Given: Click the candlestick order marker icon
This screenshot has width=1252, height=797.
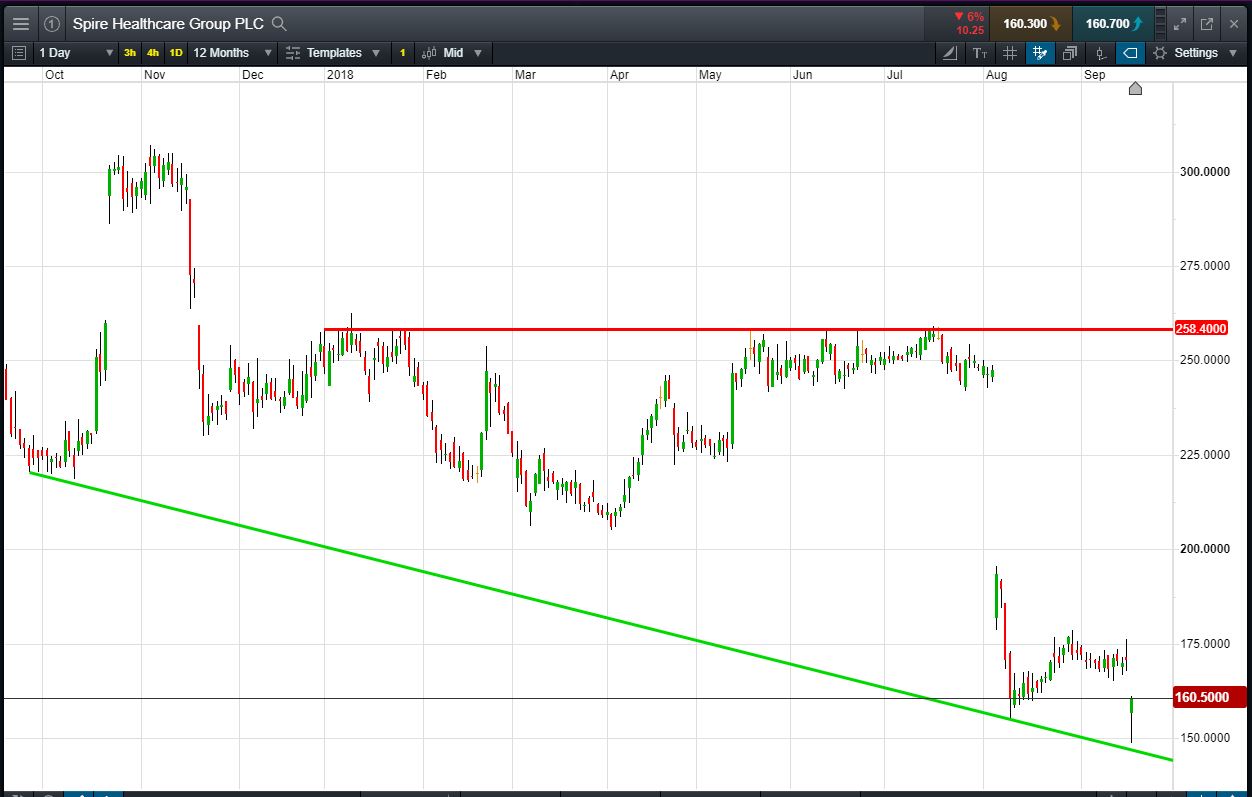Looking at the screenshot, I should [1101, 53].
